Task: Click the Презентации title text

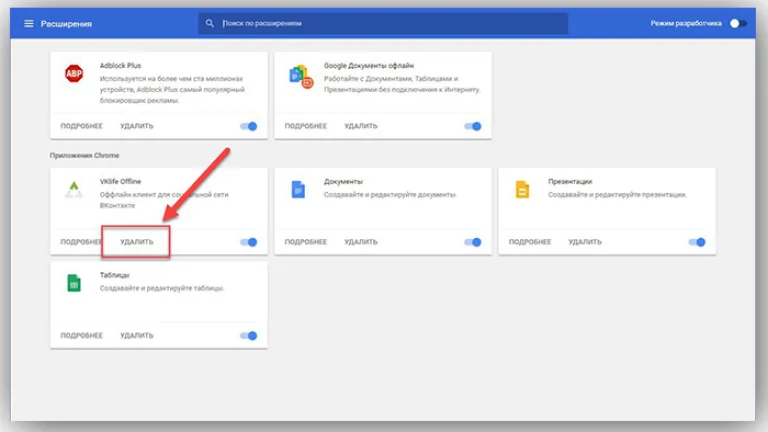Action: 570,181
